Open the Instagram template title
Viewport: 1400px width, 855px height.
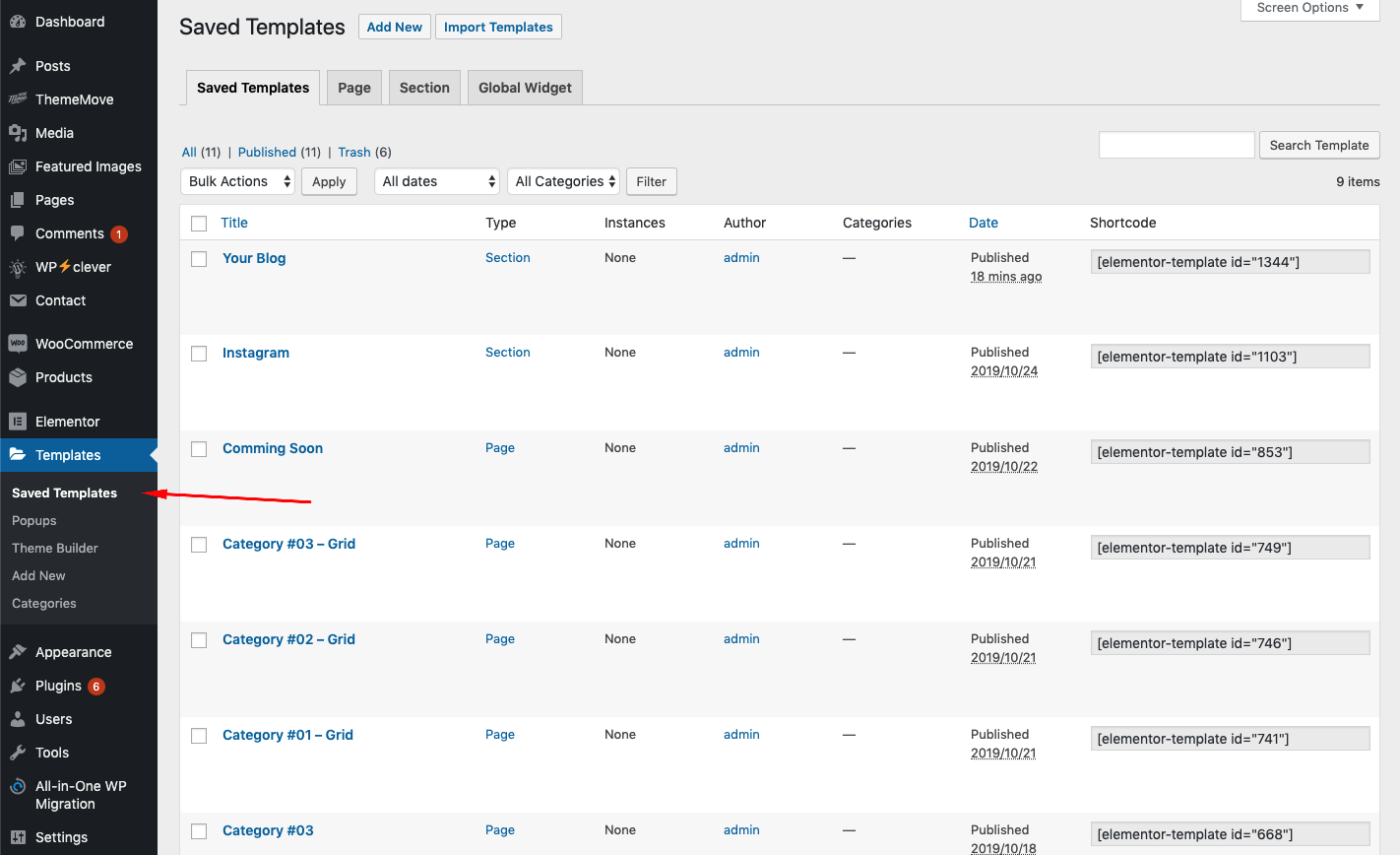[x=256, y=353]
